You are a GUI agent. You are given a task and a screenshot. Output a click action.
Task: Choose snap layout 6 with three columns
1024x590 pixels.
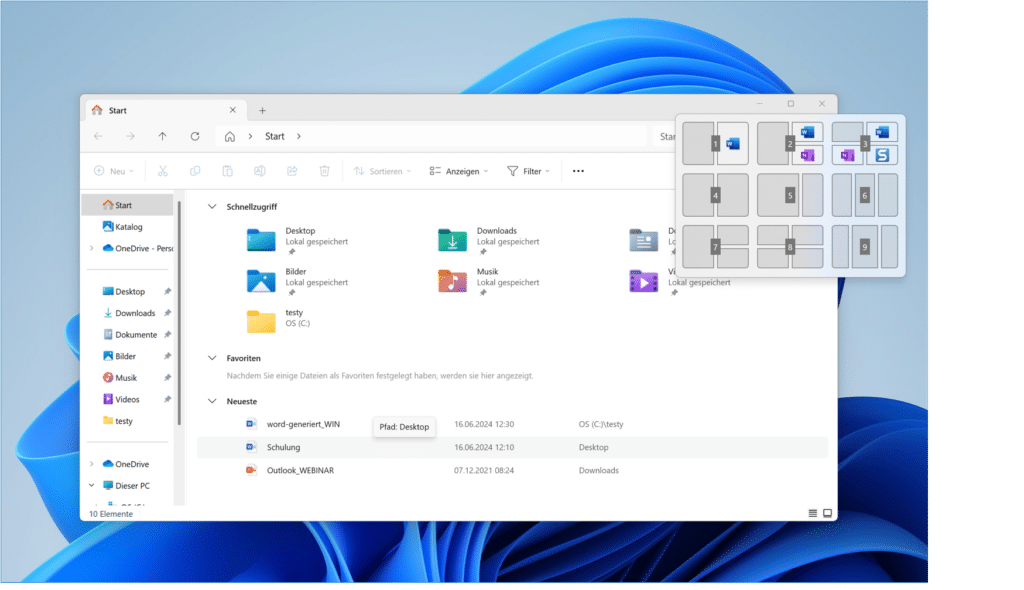865,196
